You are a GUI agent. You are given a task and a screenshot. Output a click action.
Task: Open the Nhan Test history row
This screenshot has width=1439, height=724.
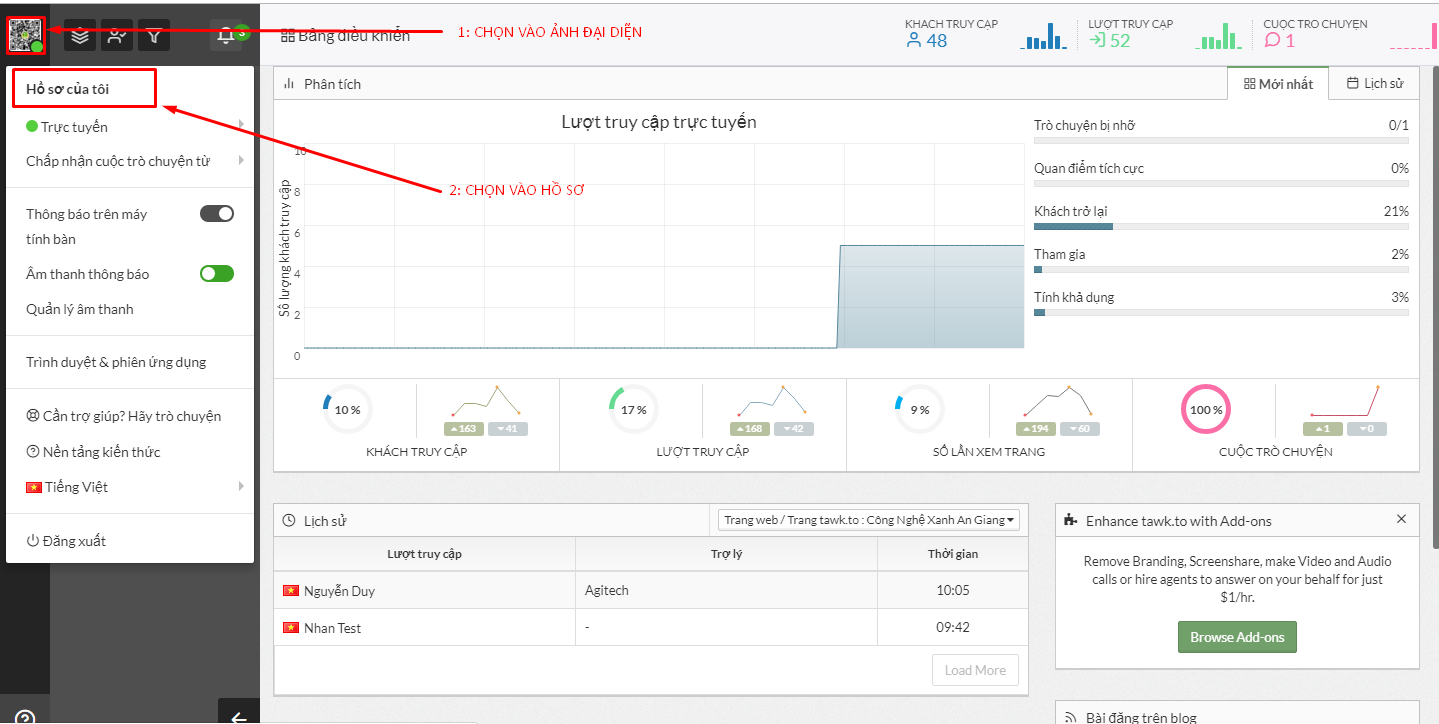pyautogui.click(x=651, y=628)
